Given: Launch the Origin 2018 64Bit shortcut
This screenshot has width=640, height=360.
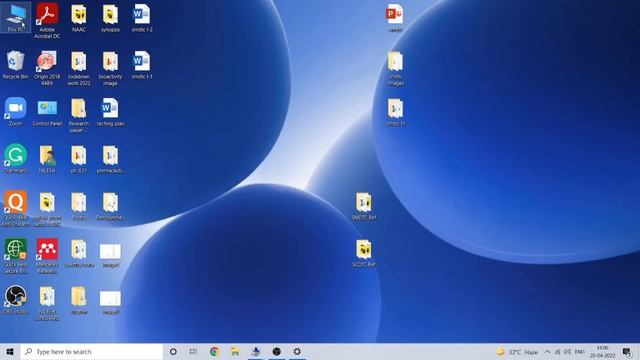Looking at the screenshot, I should click(x=47, y=68).
